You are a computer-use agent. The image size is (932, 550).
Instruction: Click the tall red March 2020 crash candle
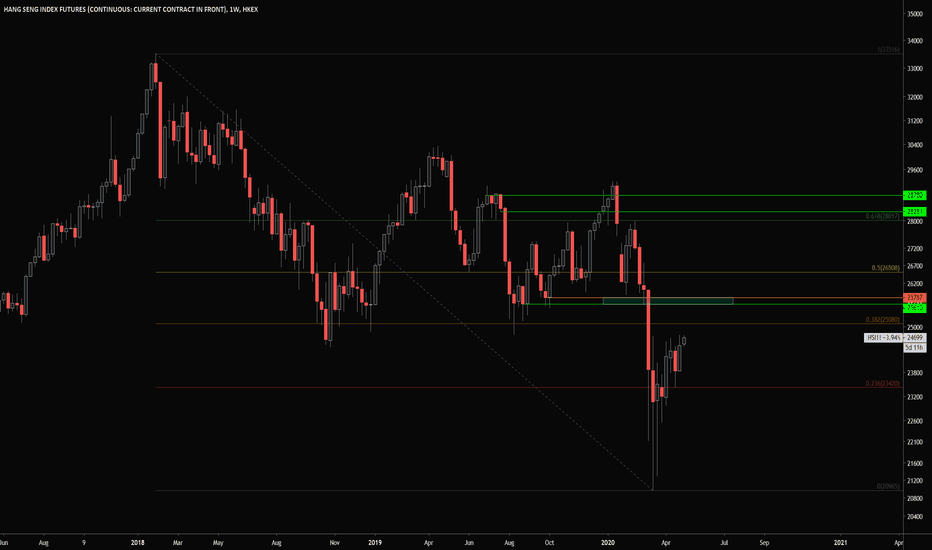click(x=648, y=330)
